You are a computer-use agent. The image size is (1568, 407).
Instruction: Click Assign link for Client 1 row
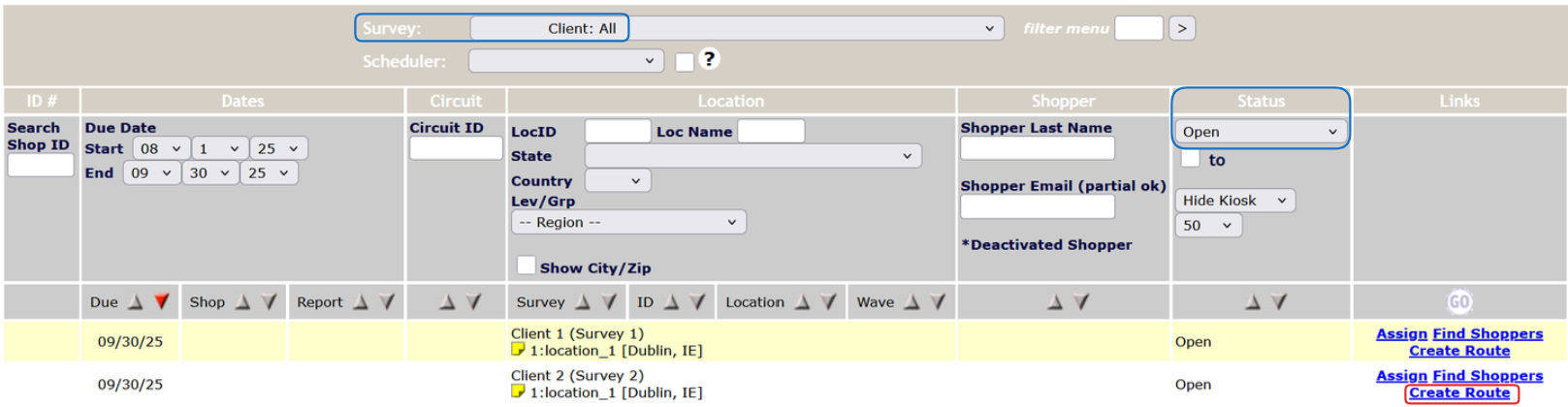click(1401, 333)
